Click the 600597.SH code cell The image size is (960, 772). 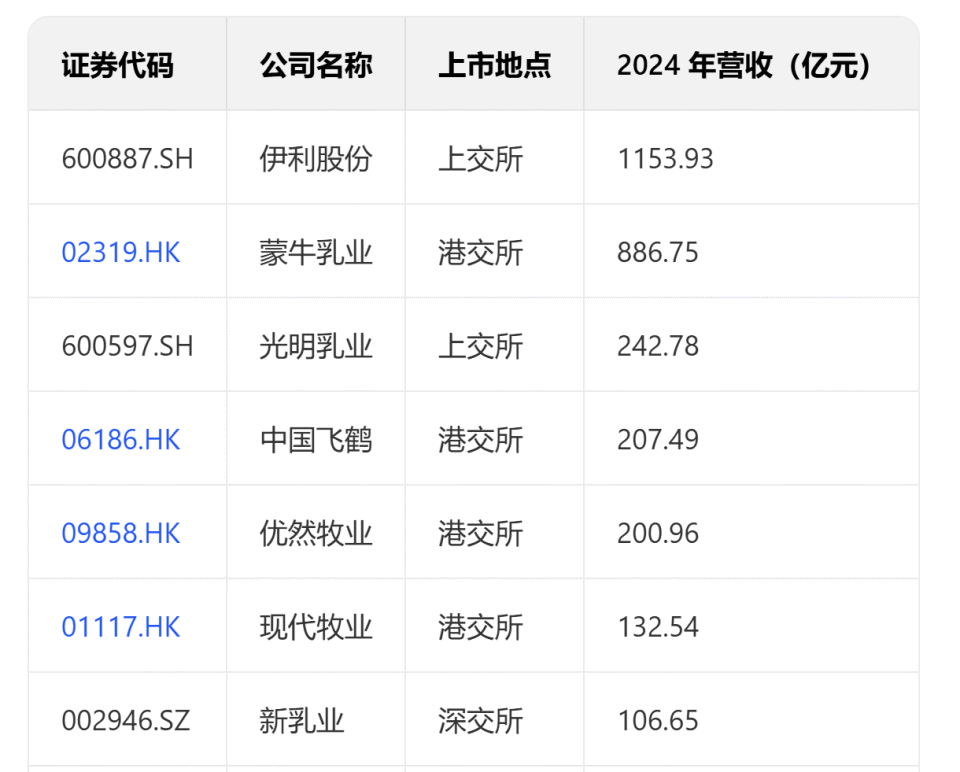click(127, 346)
